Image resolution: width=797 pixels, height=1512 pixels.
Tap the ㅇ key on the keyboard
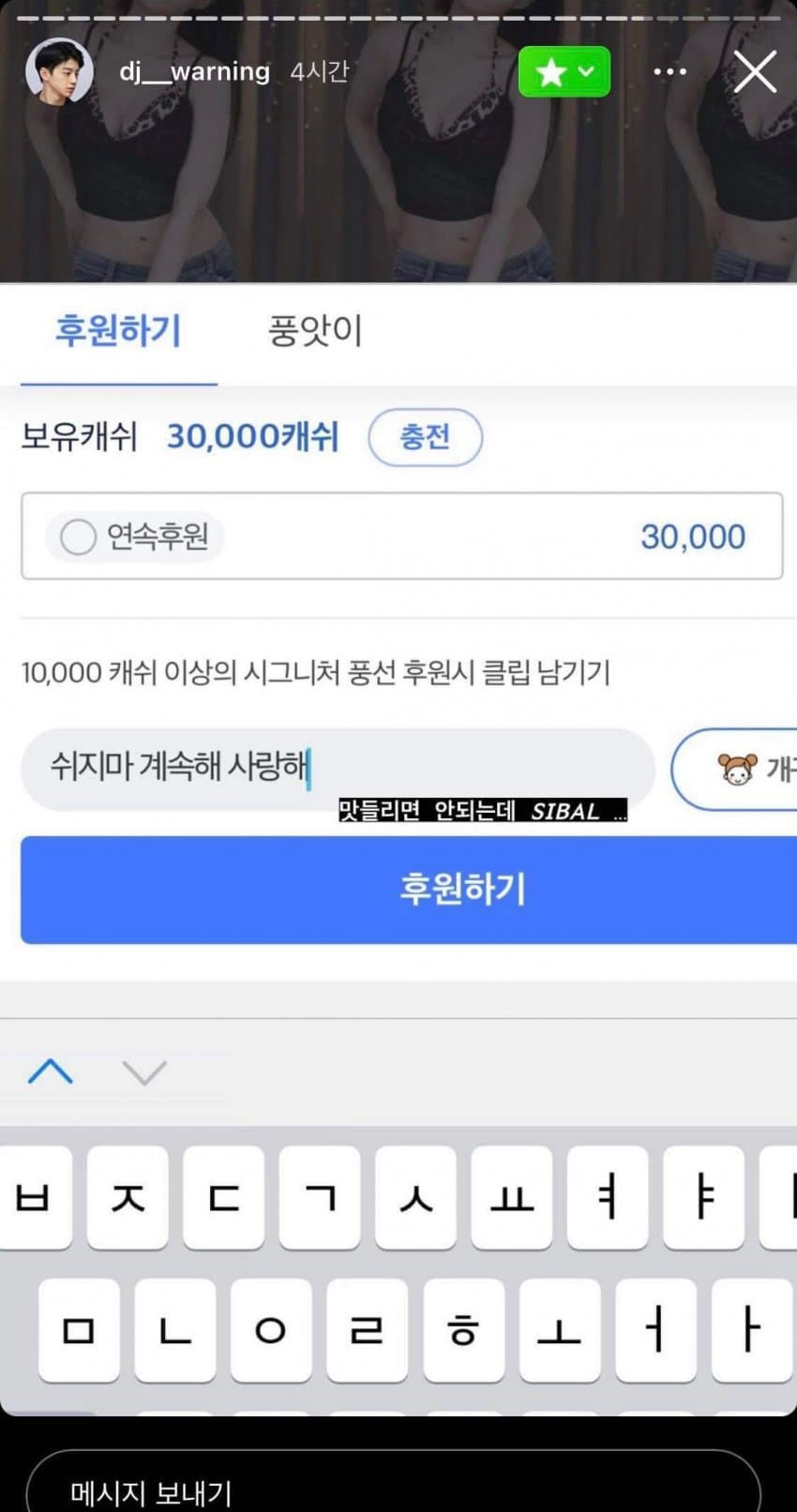click(270, 1330)
